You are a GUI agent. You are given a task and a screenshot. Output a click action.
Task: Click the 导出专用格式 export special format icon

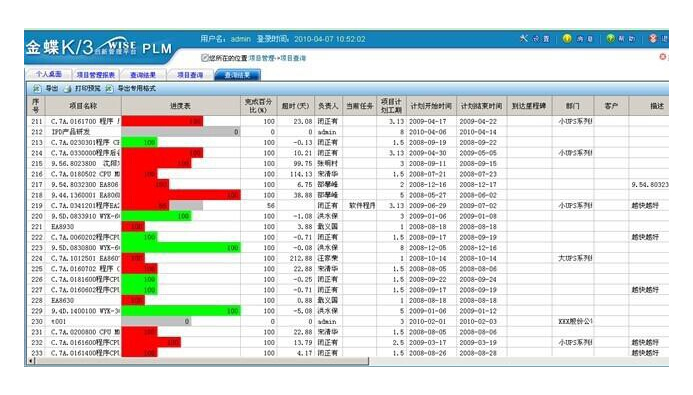pos(109,89)
